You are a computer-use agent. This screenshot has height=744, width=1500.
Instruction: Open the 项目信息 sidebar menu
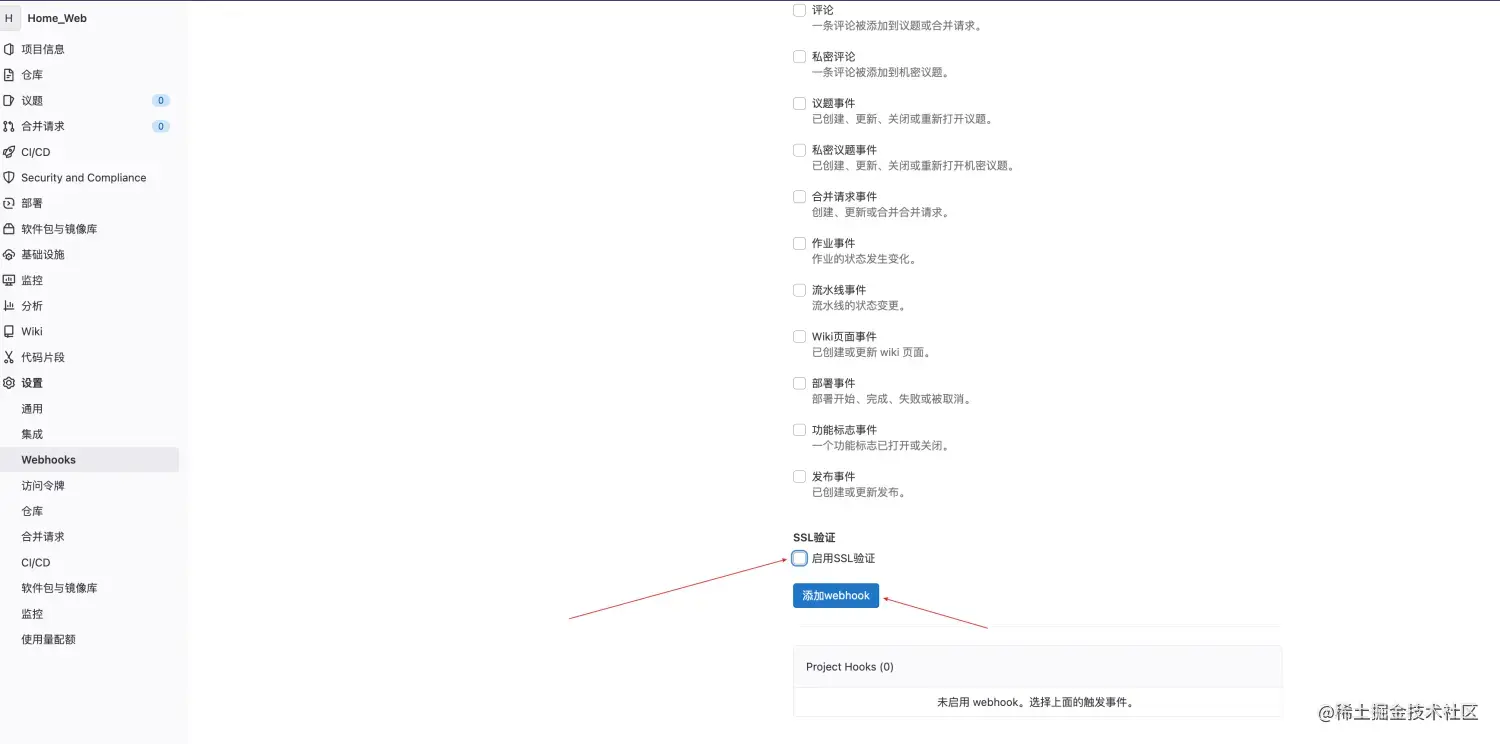[43, 49]
